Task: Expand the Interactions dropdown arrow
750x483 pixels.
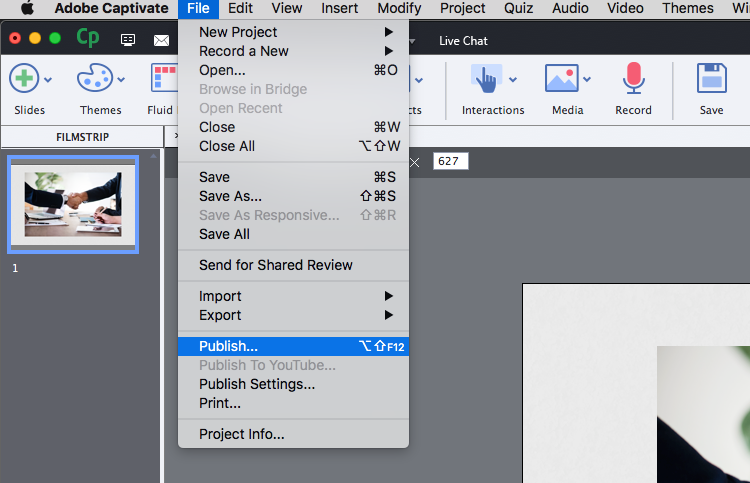Action: 513,80
